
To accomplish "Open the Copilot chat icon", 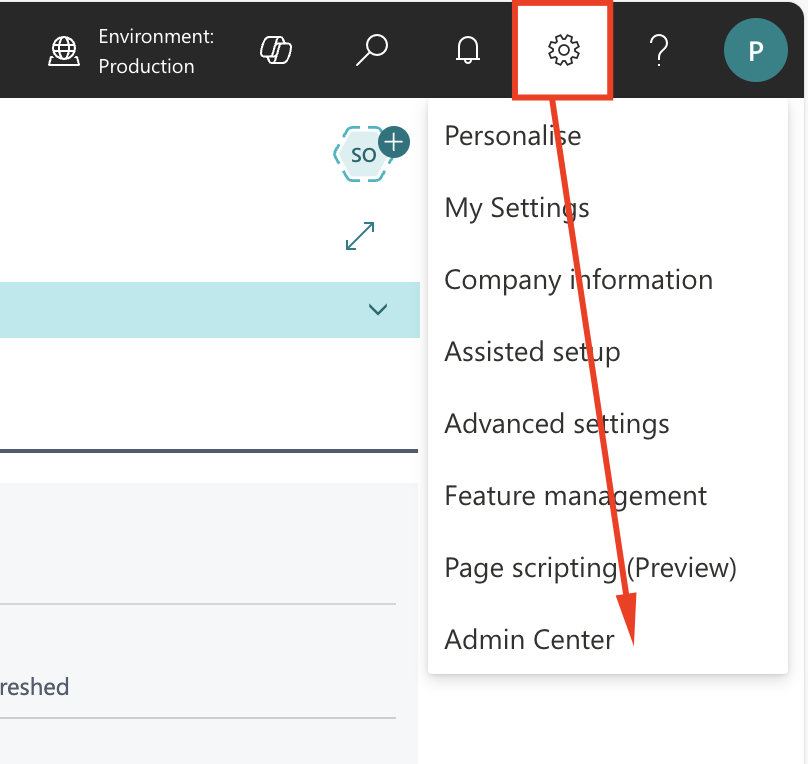I will [275, 50].
